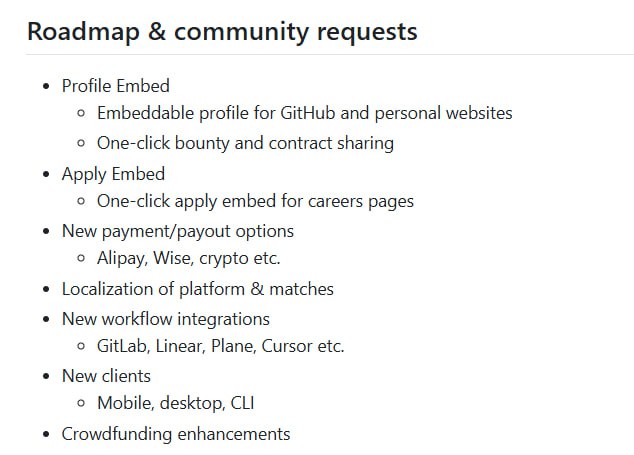Viewport: 634px width, 455px height.
Task: Click "New payment/payout options" list item
Action: tap(177, 231)
